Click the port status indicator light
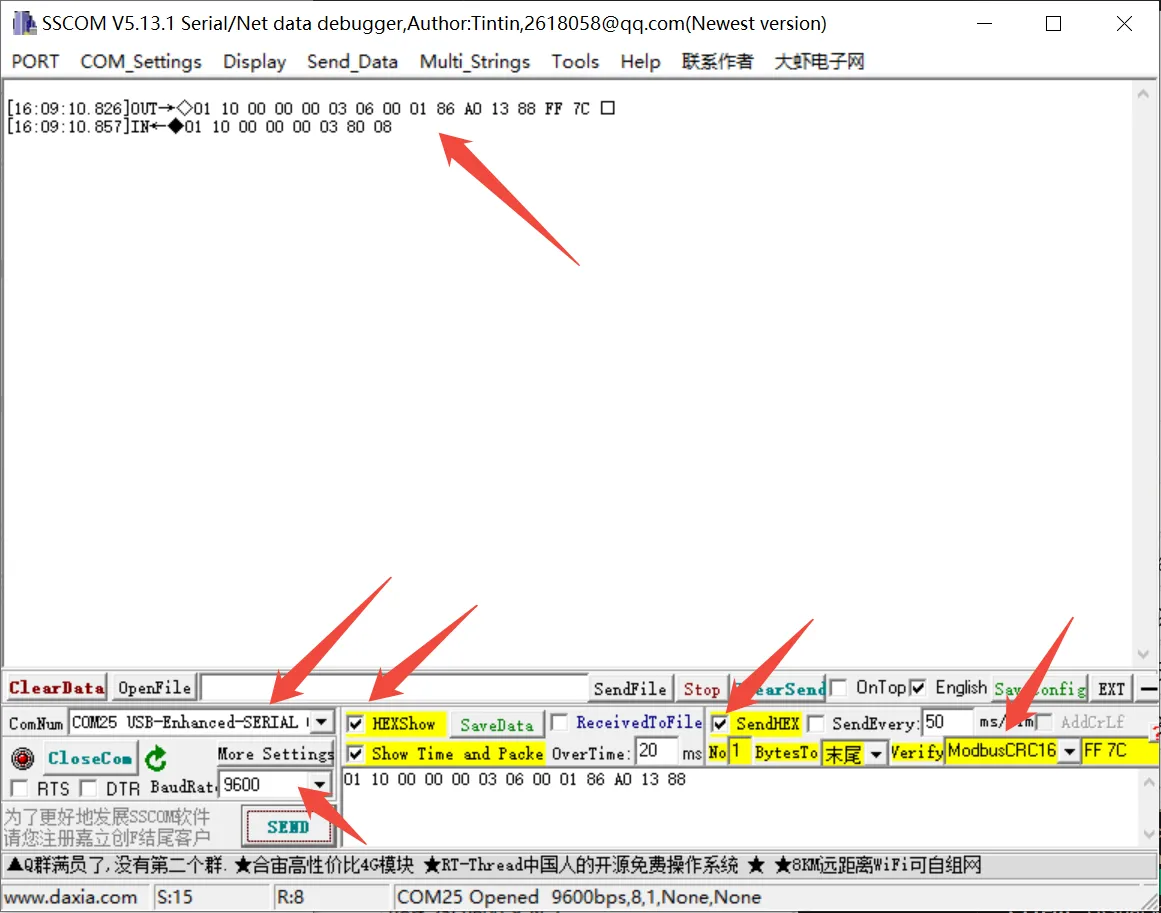1161x913 pixels. tap(22, 758)
